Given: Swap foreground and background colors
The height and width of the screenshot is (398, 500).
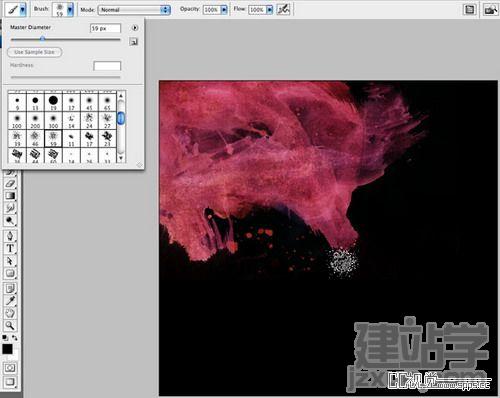Looking at the screenshot, I should [x=15, y=338].
